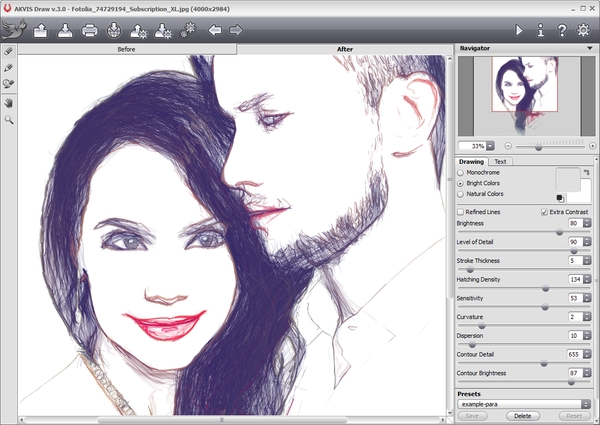The width and height of the screenshot is (600, 425).
Task: Click the save image icon
Action: [x=65, y=30]
